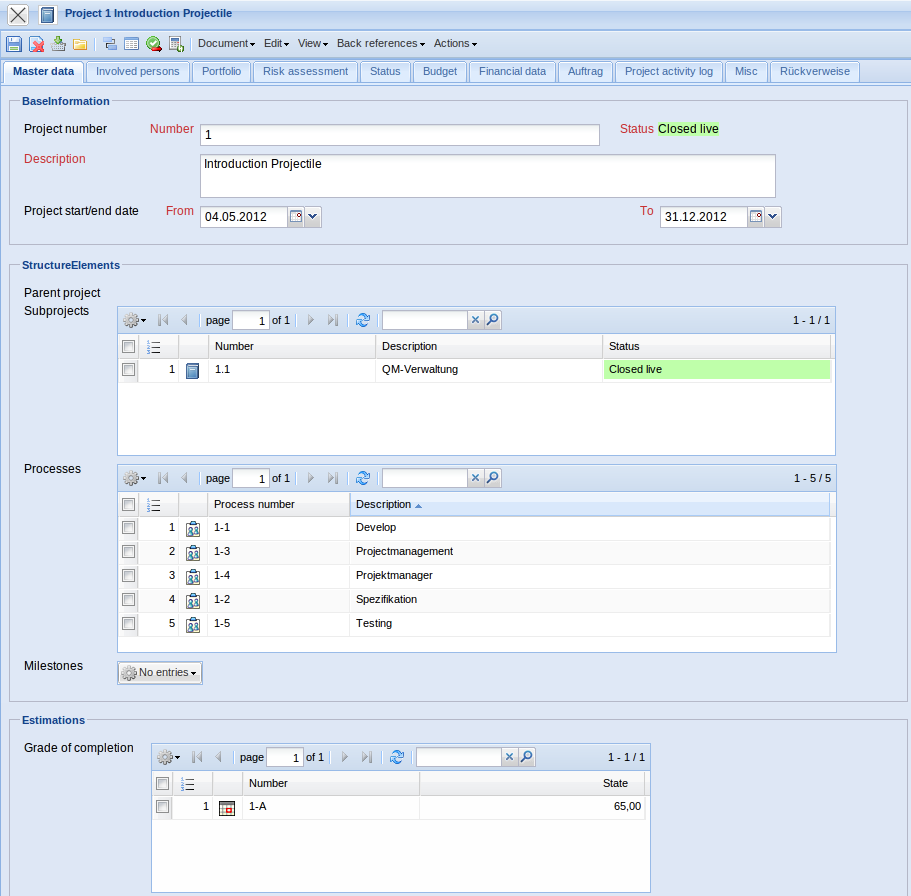Click the book icon of subproject 1.1

point(193,370)
